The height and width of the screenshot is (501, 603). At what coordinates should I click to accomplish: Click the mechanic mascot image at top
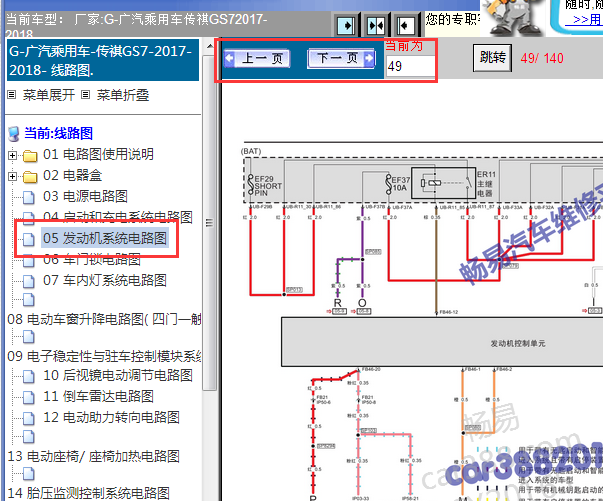coord(515,18)
